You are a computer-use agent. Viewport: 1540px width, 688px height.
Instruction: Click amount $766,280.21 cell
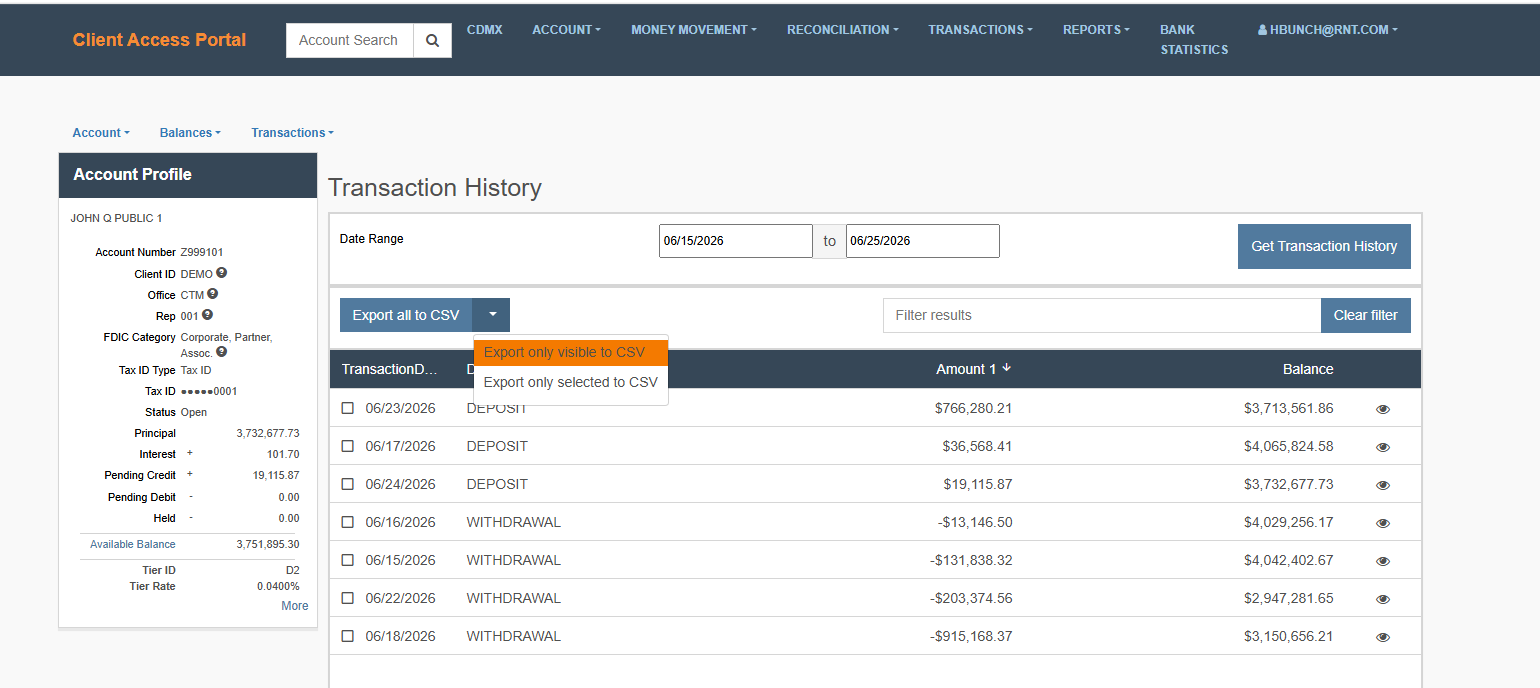(973, 408)
